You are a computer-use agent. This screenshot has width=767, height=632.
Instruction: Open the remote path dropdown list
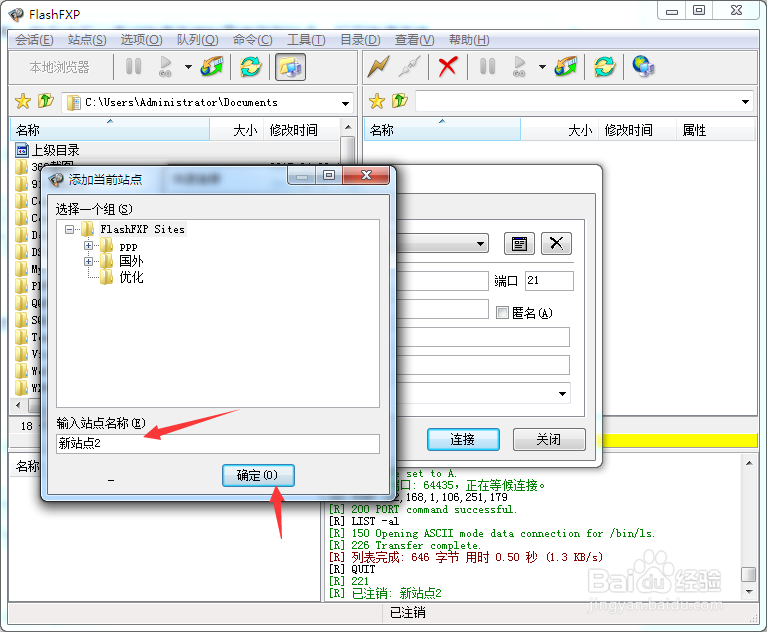745,102
